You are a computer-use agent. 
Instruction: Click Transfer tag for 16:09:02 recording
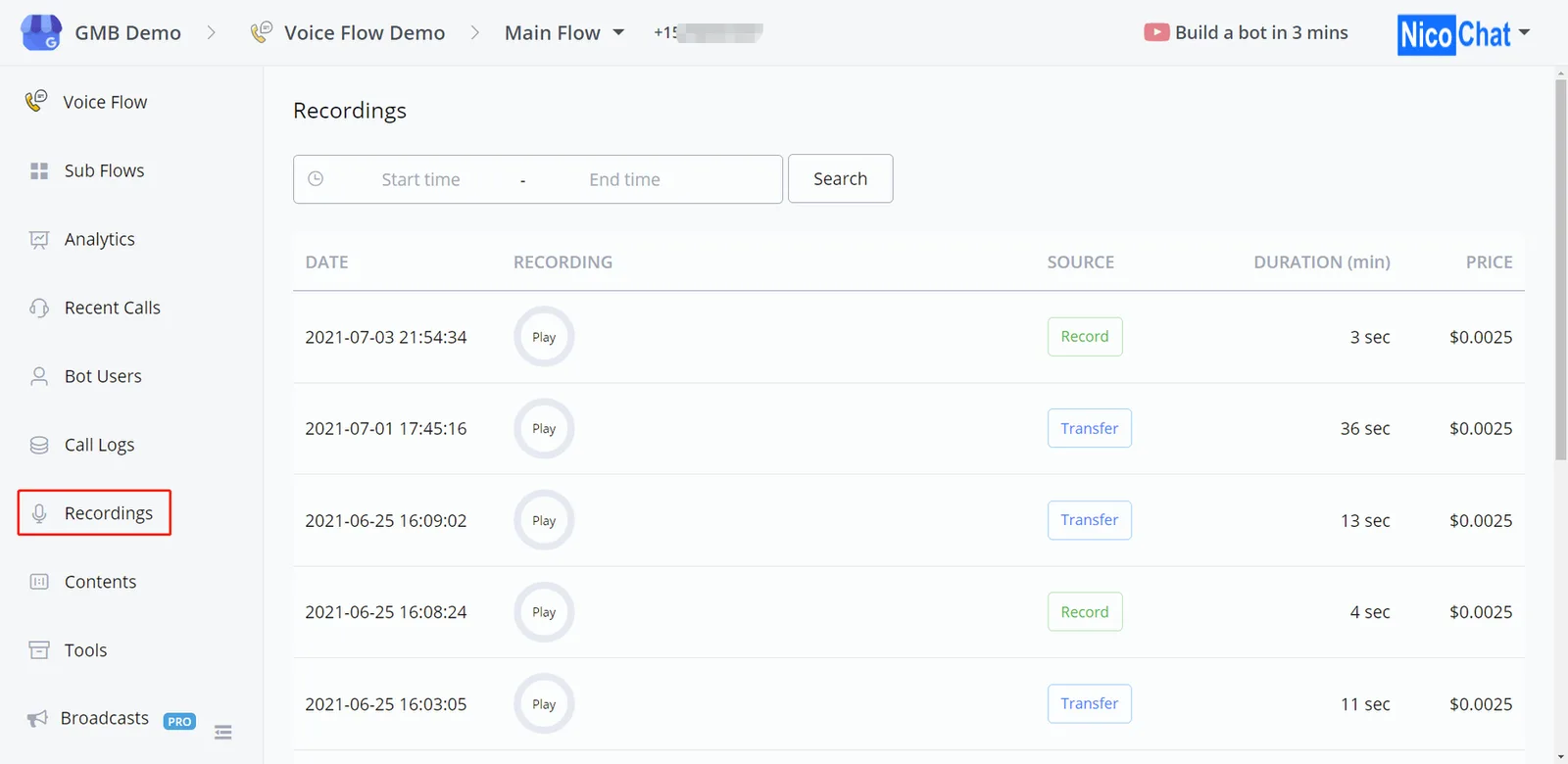[1090, 520]
